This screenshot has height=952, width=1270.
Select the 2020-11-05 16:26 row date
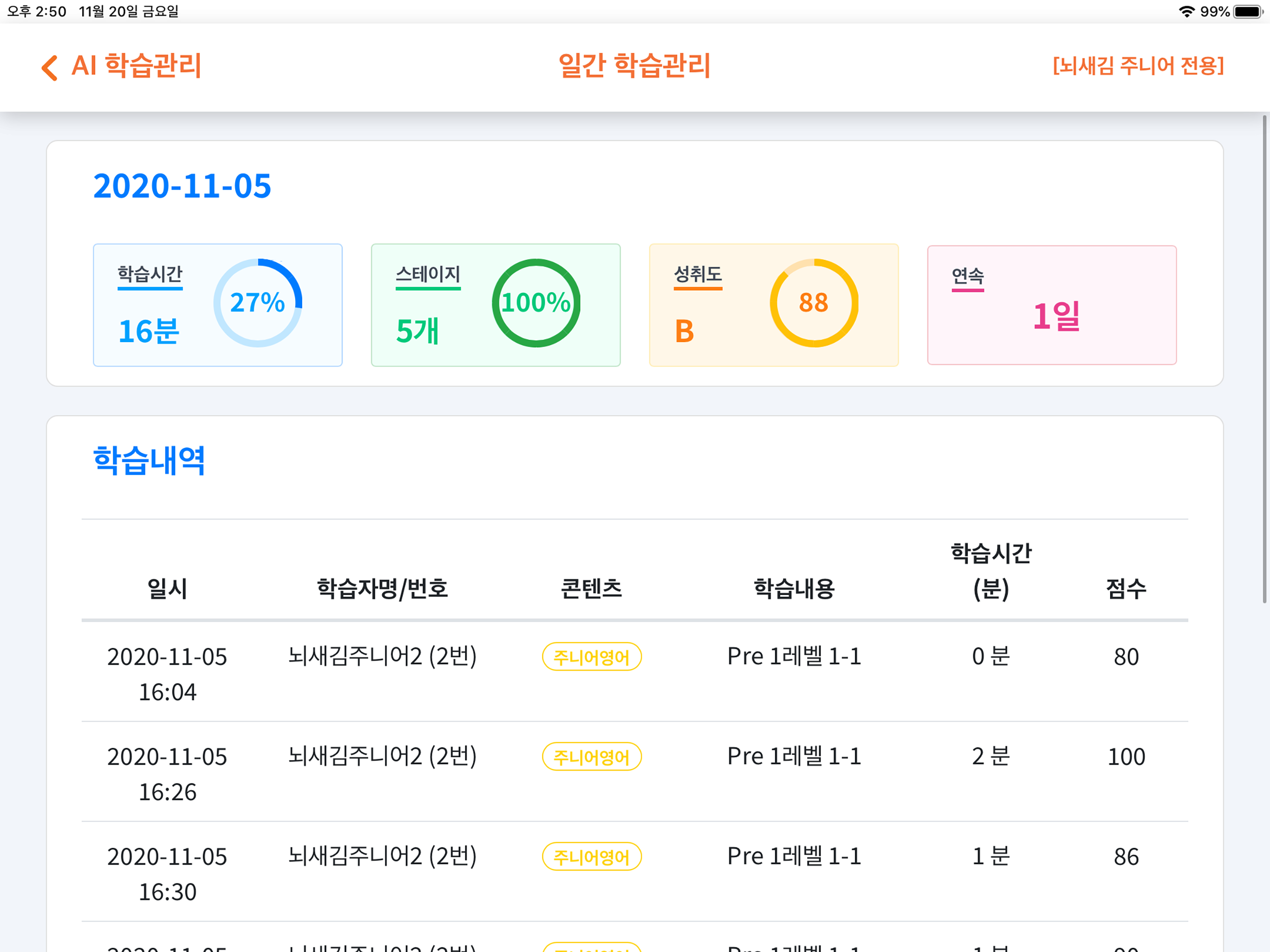167,774
